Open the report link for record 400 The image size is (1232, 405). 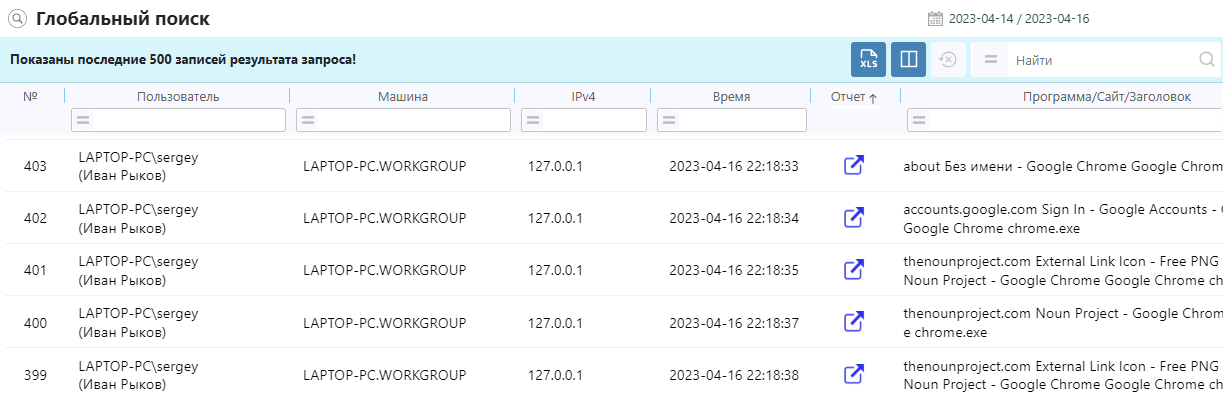pyautogui.click(x=854, y=322)
